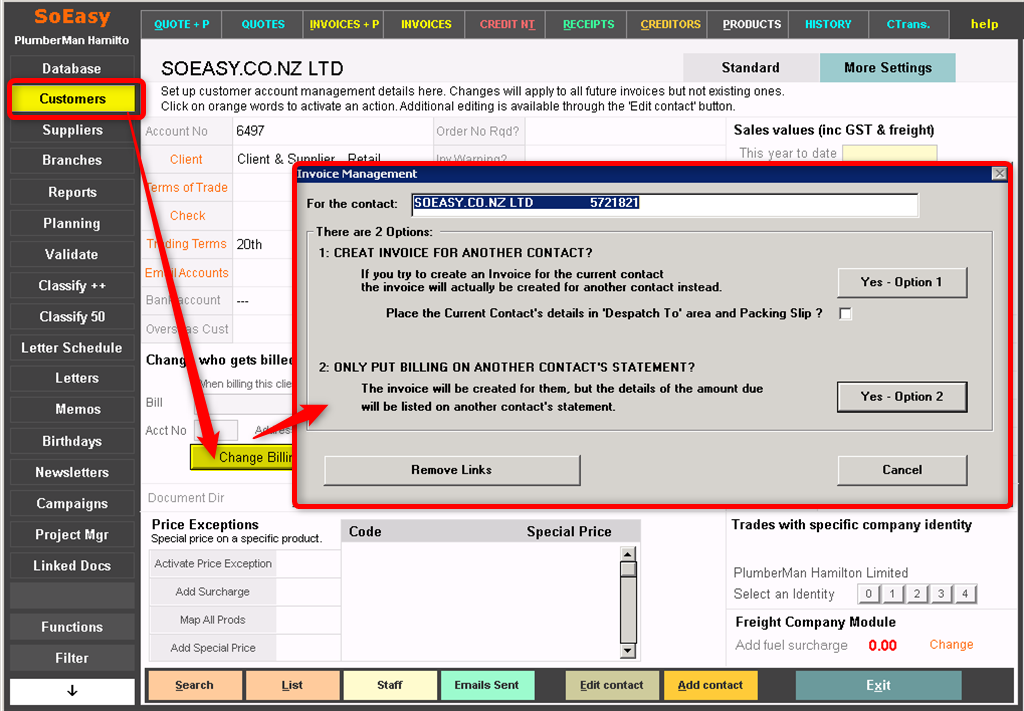The width and height of the screenshot is (1024, 711).
Task: Click the 'For the contact' field
Action: coord(665,204)
